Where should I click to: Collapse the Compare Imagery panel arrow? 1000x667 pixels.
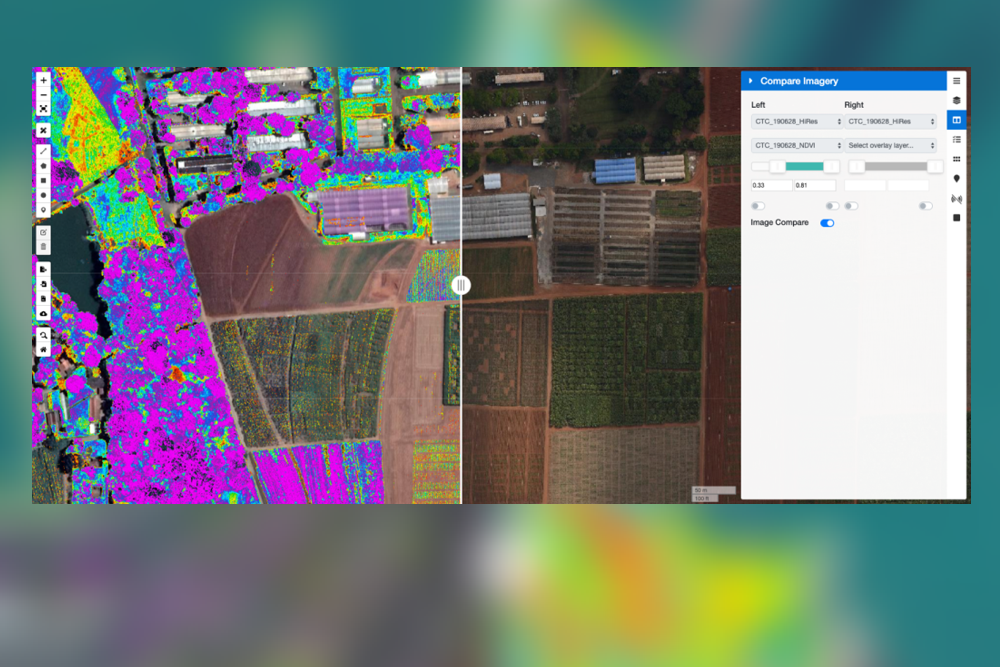click(x=751, y=81)
